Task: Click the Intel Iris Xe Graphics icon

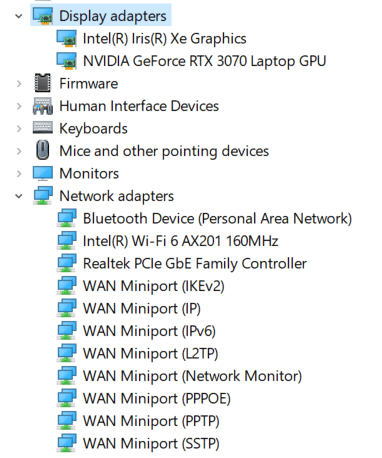Action: coord(67,38)
